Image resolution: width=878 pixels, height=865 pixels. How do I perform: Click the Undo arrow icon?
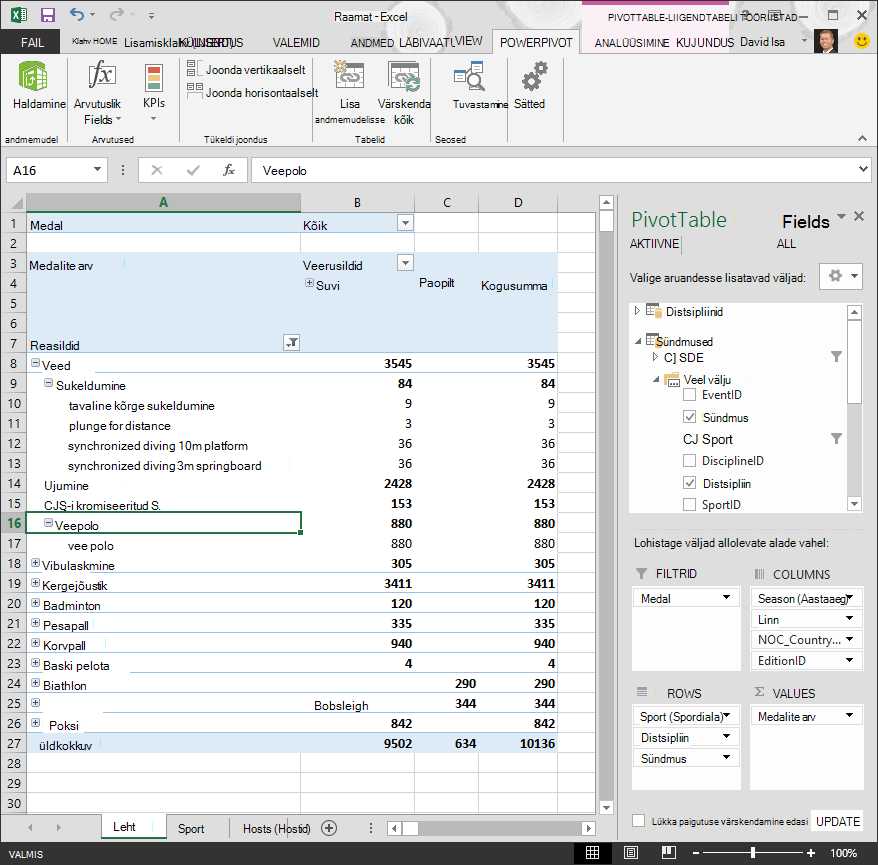[77, 15]
